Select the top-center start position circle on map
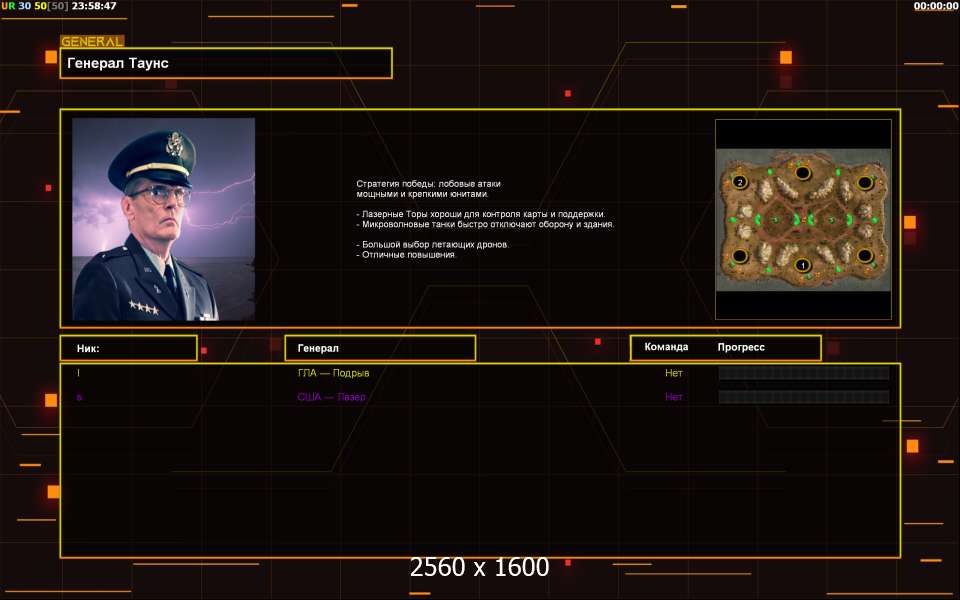Image resolution: width=960 pixels, height=600 pixels. (x=802, y=173)
